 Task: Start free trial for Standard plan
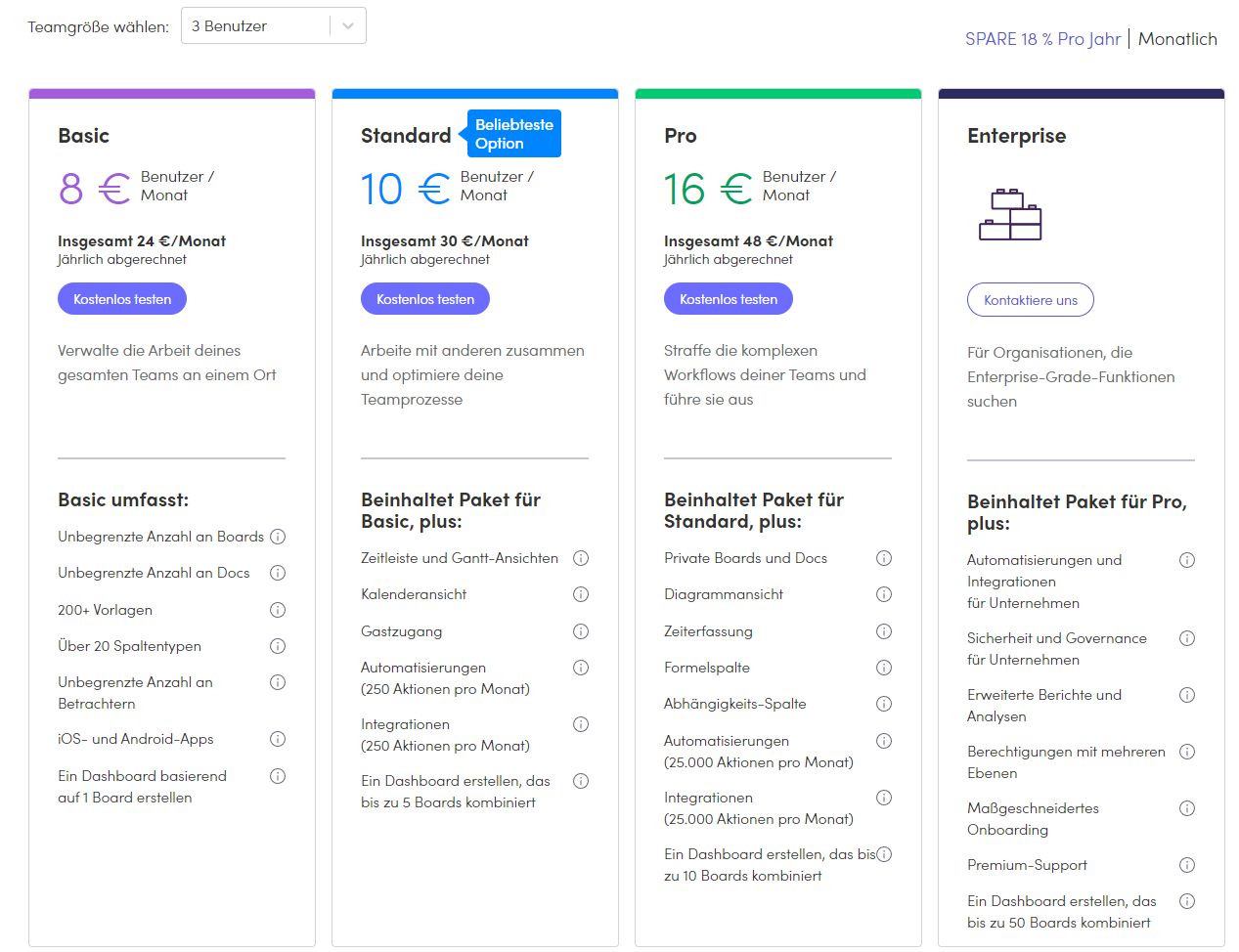tap(425, 299)
